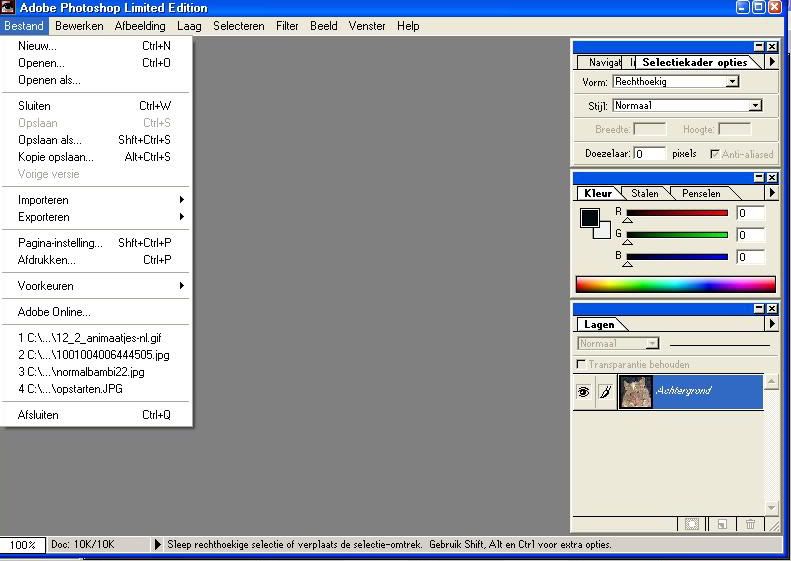
Task: Click the Doezelaar pixels input field
Action: [649, 153]
